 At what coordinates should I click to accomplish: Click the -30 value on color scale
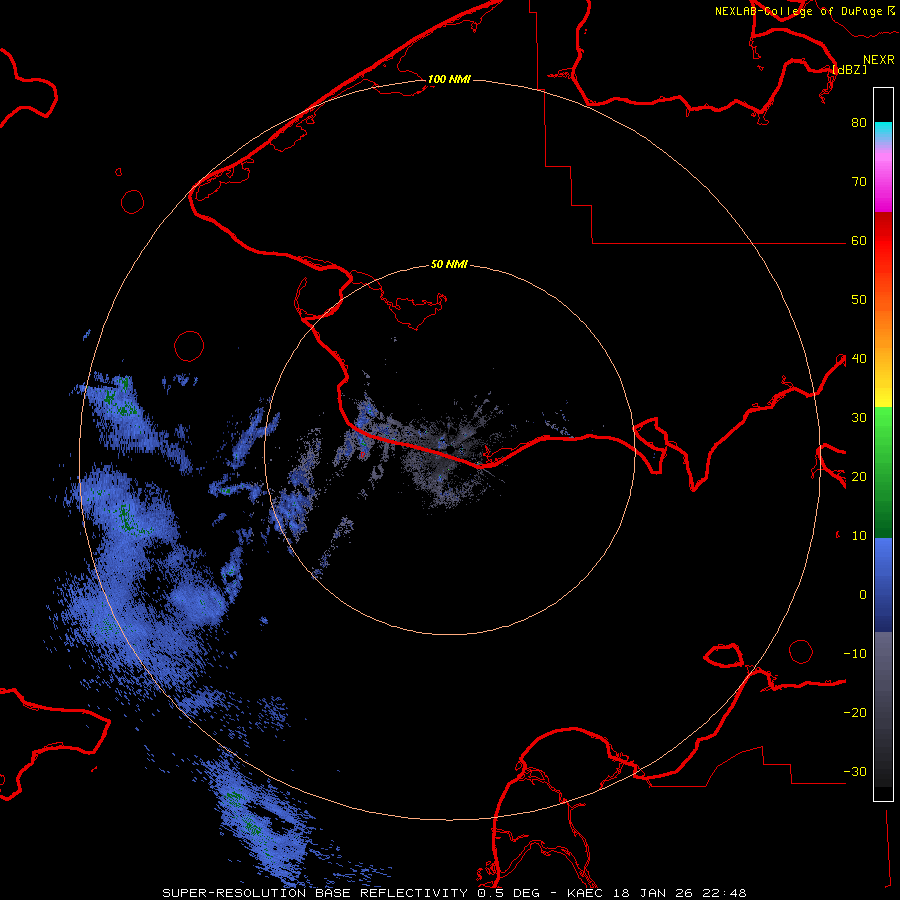pyautogui.click(x=855, y=772)
